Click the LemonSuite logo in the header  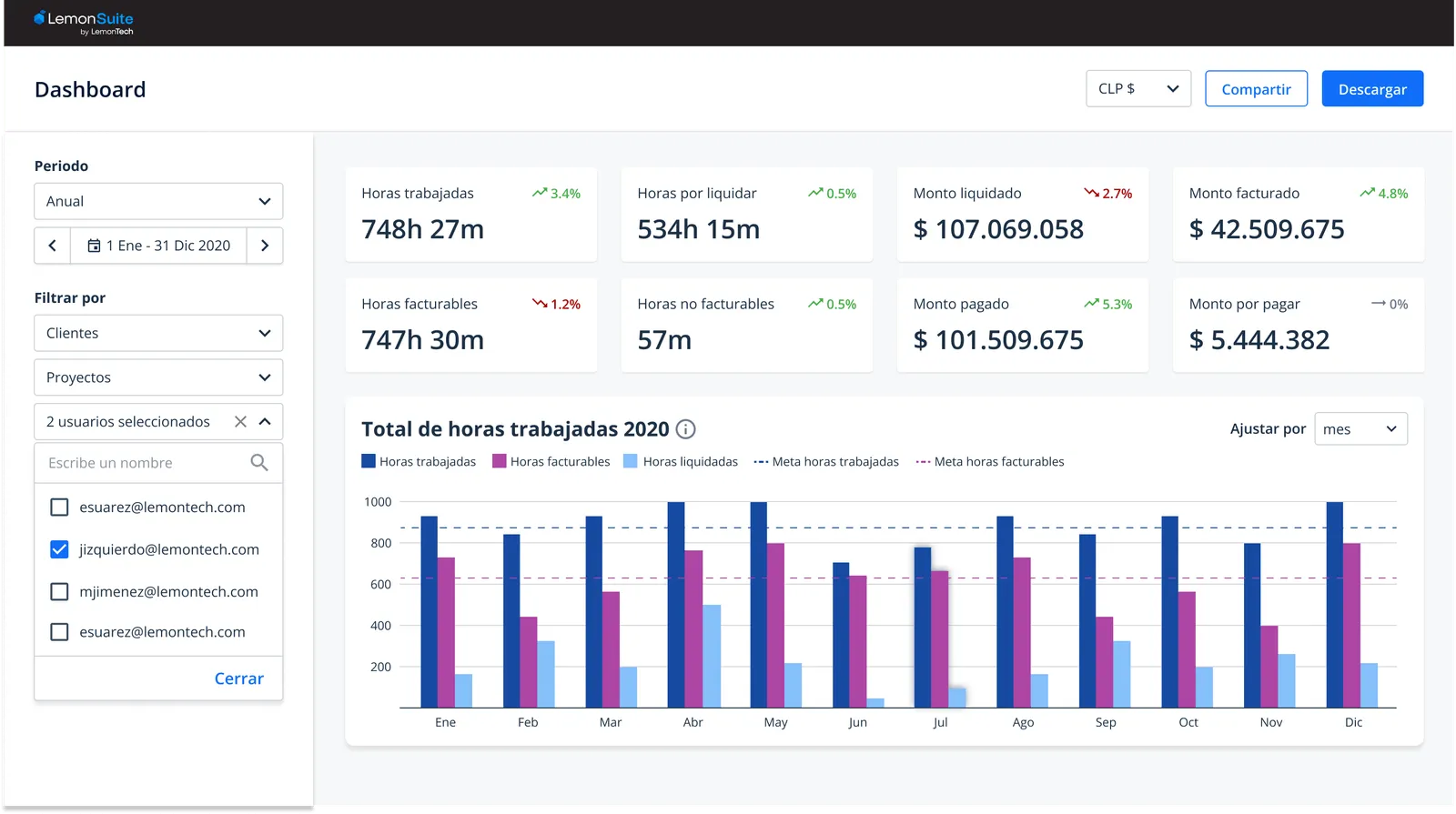coord(84,23)
